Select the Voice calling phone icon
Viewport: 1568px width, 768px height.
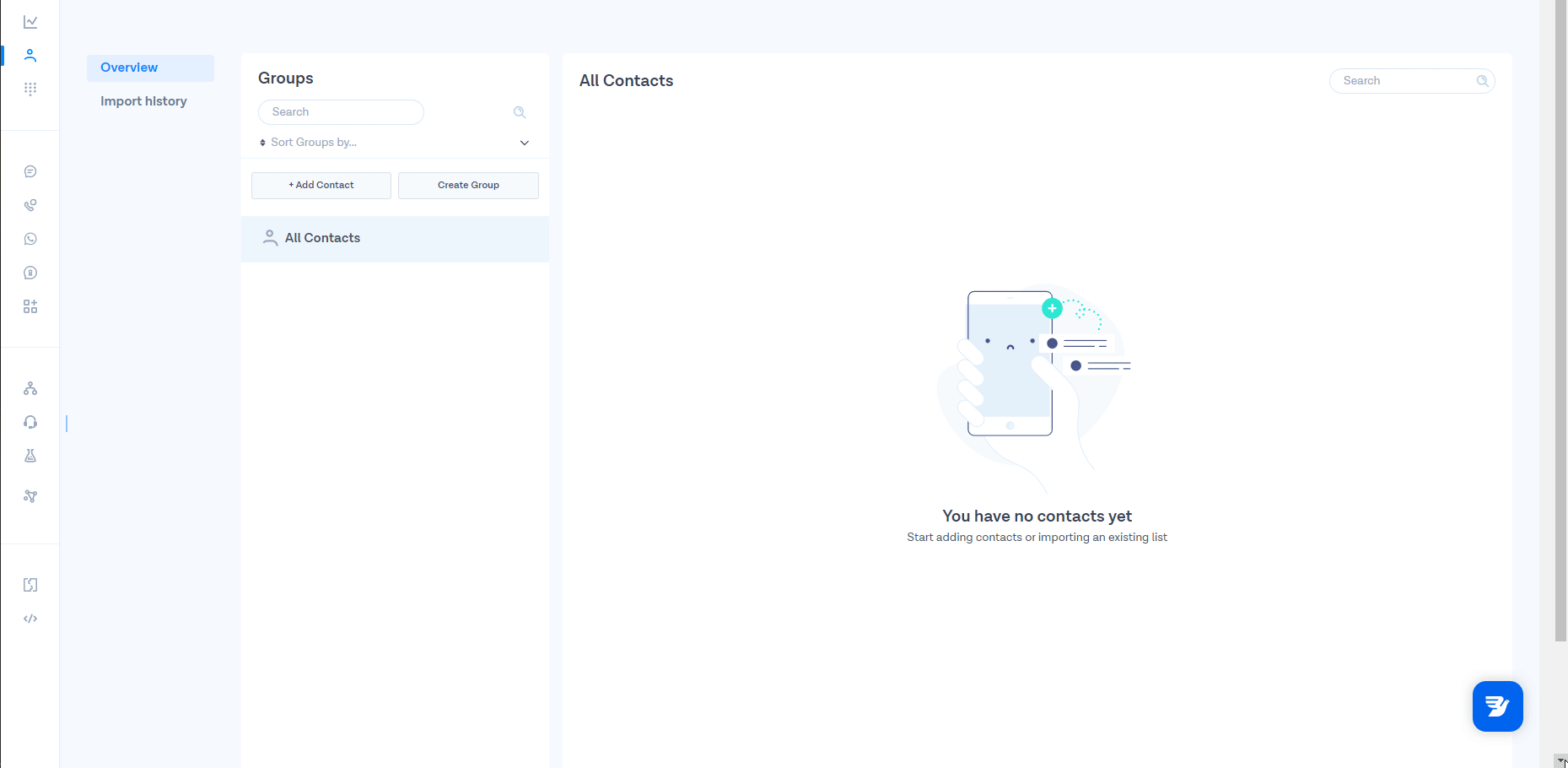point(30,205)
